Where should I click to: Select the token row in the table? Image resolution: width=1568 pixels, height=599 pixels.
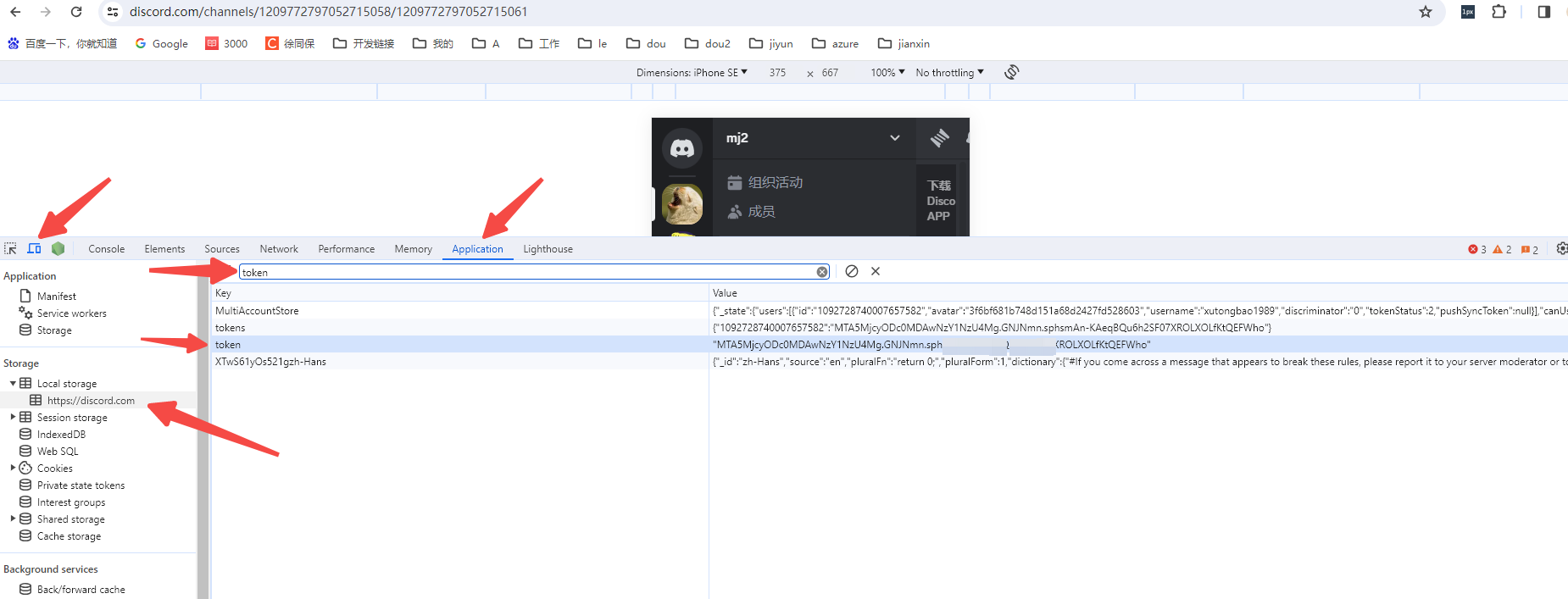click(x=228, y=345)
